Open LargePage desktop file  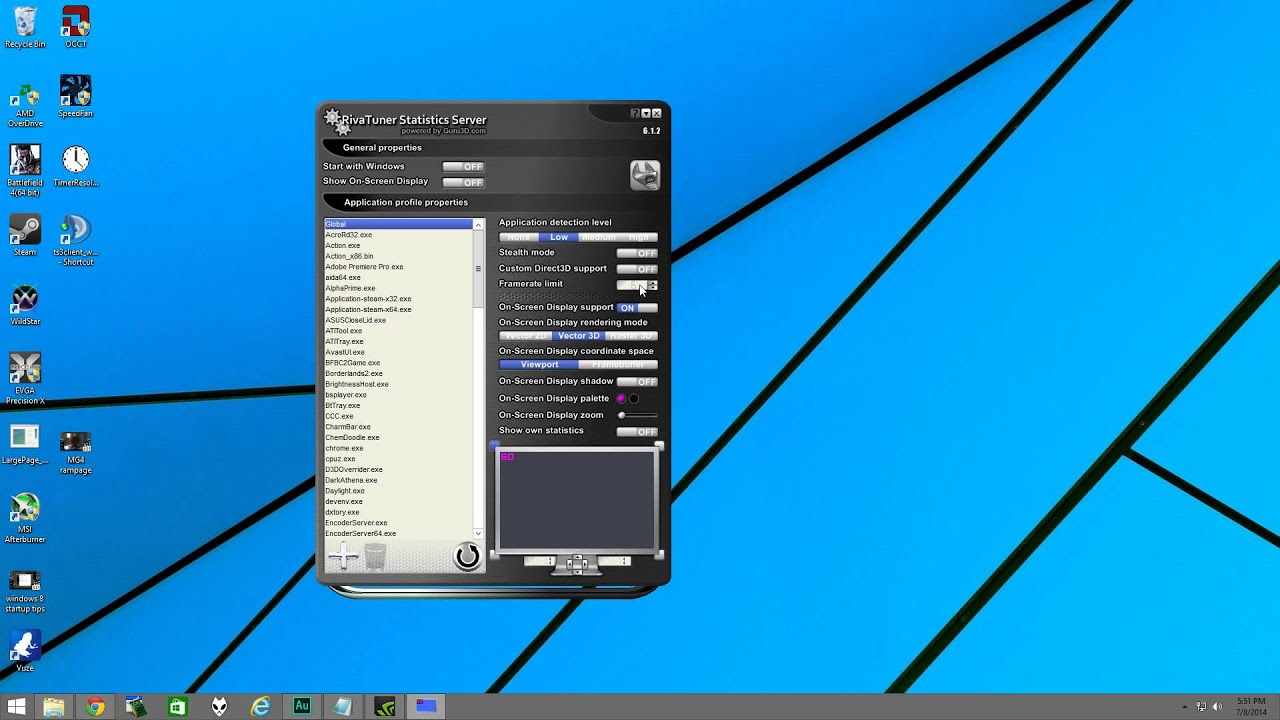pyautogui.click(x=25, y=446)
